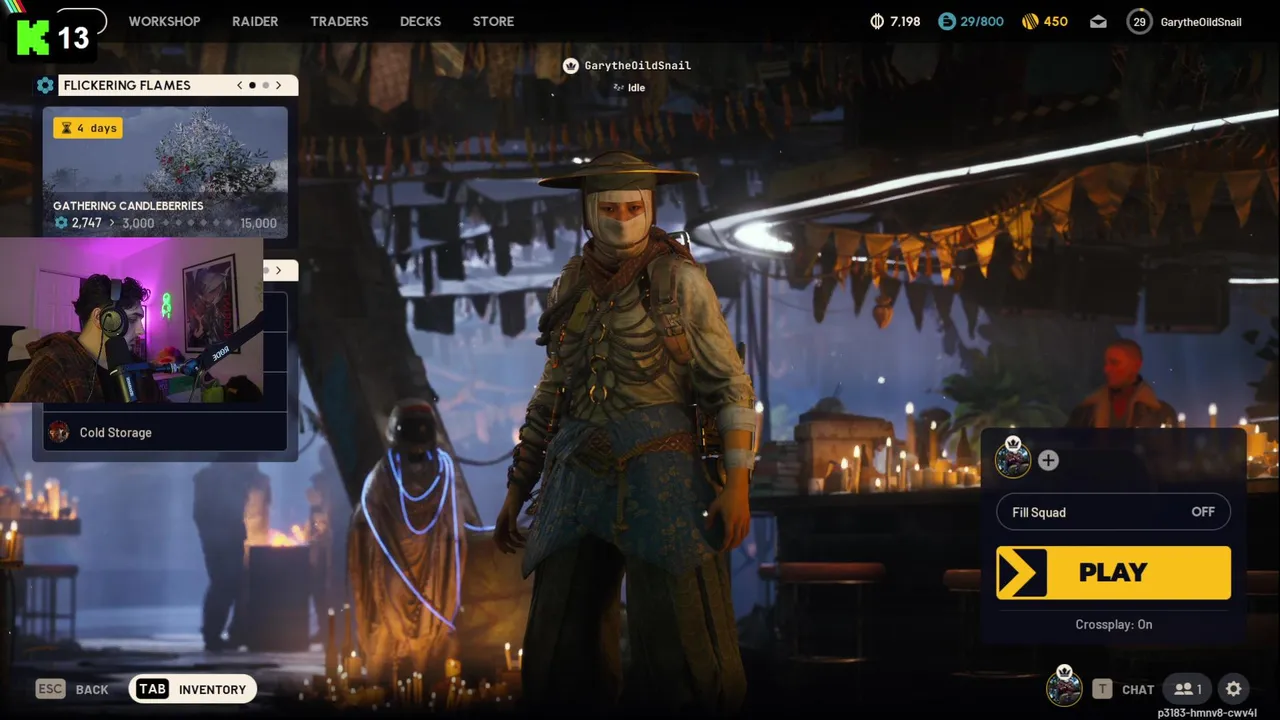Open the Store tab

click(493, 21)
